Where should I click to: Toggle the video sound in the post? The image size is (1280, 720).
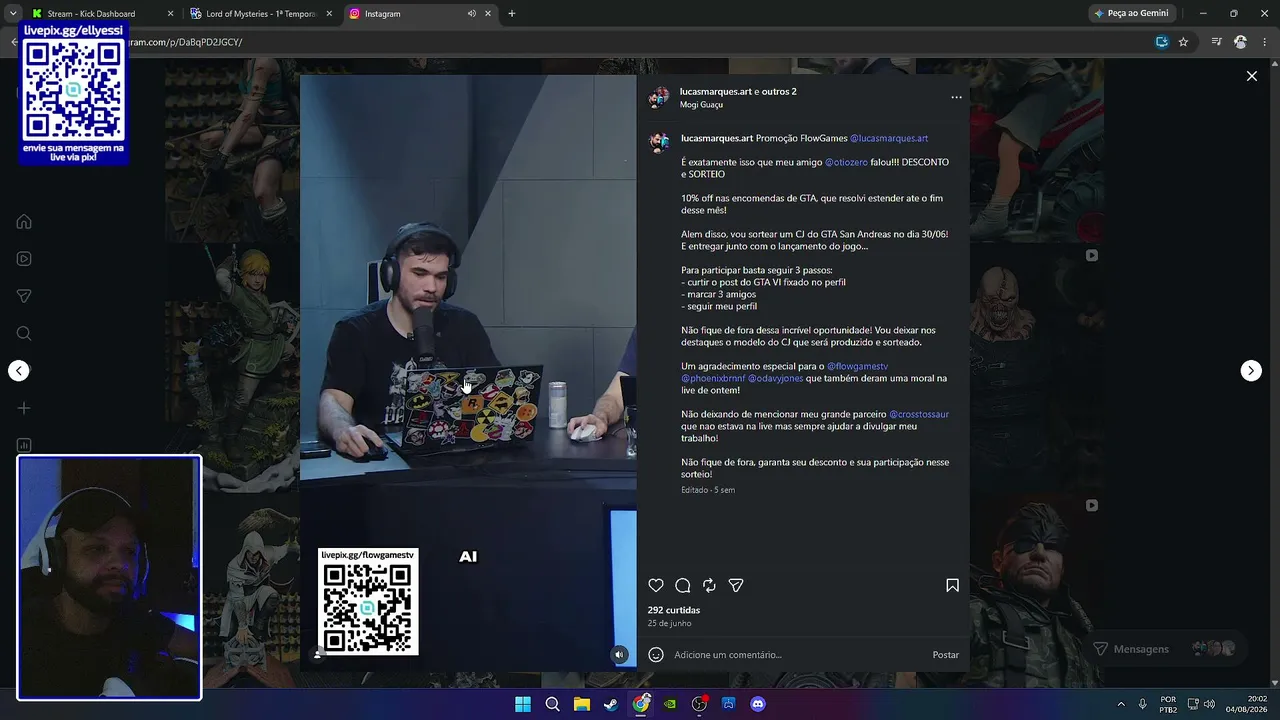tap(619, 655)
